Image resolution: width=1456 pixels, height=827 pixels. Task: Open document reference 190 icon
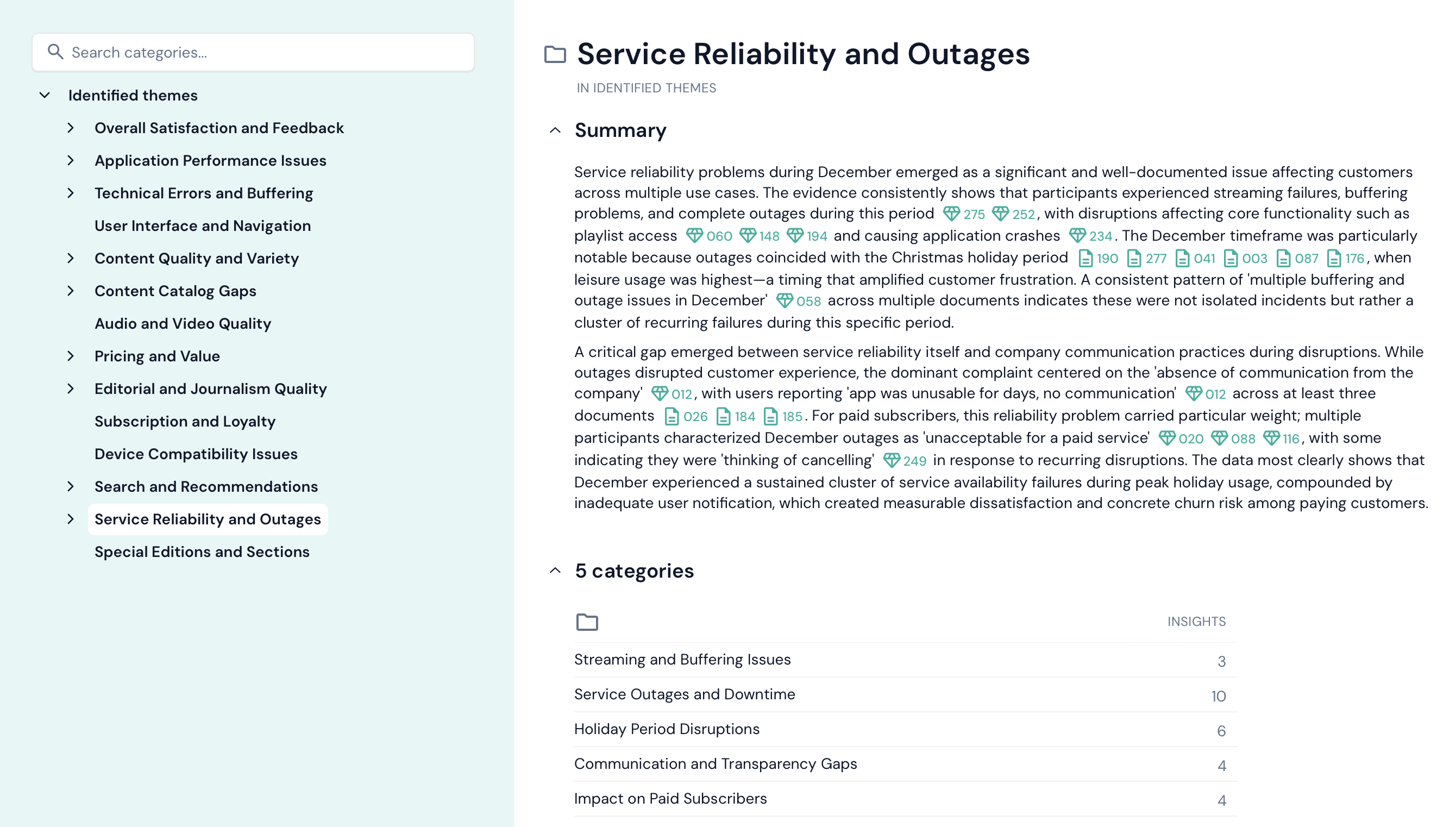[1085, 259]
